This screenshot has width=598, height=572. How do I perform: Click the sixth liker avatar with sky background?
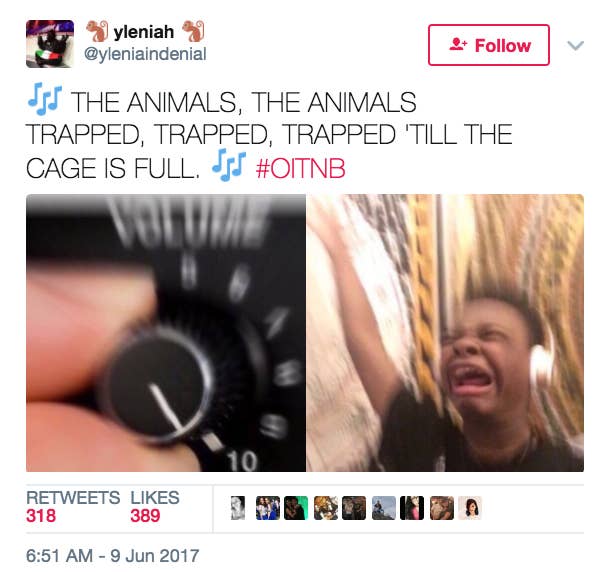click(x=384, y=508)
